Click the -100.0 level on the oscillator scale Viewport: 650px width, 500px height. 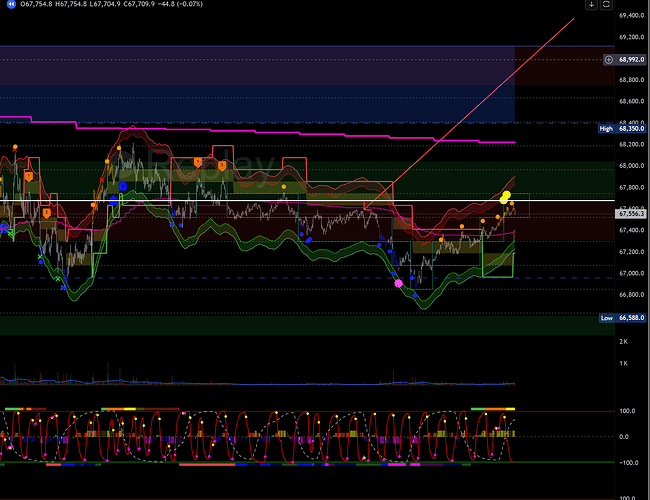pyautogui.click(x=628, y=463)
